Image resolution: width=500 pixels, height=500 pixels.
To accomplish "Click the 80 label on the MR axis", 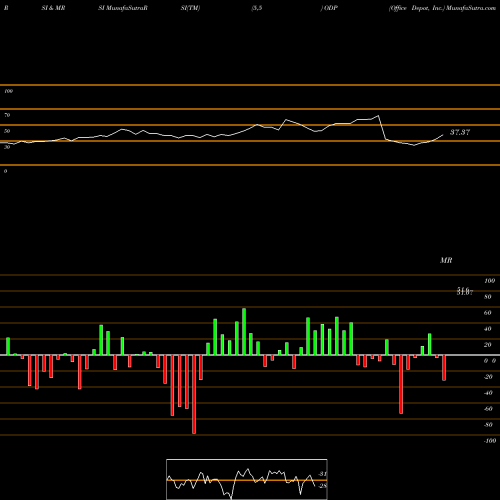I will pyautogui.click(x=487, y=297).
